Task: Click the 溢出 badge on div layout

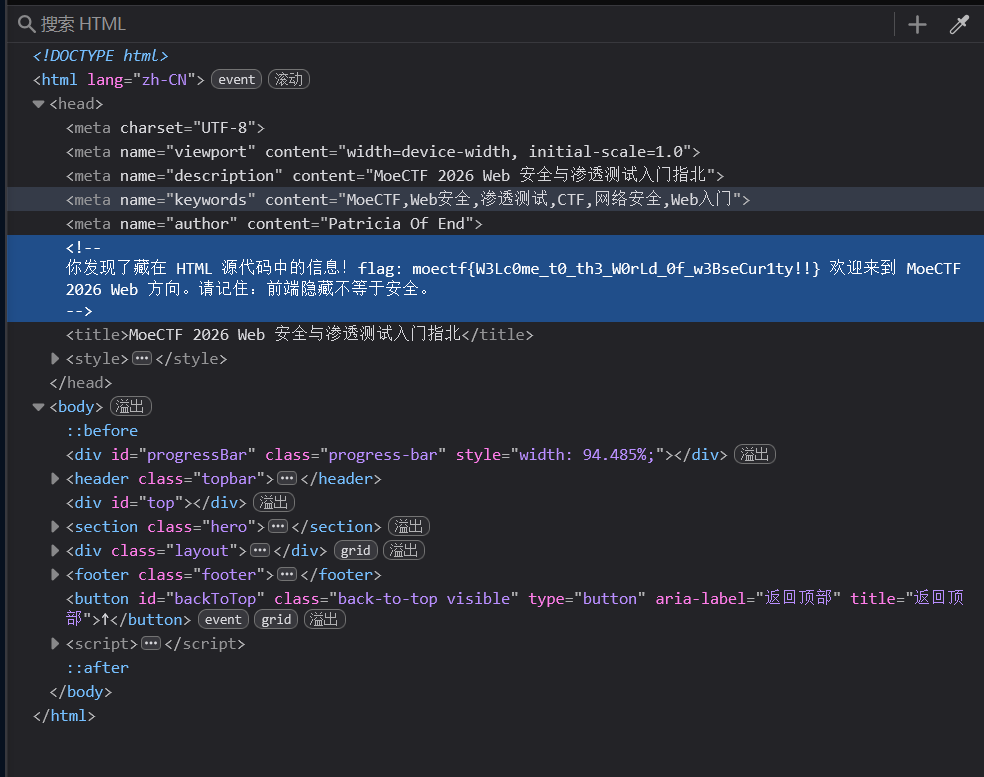Action: coord(404,550)
